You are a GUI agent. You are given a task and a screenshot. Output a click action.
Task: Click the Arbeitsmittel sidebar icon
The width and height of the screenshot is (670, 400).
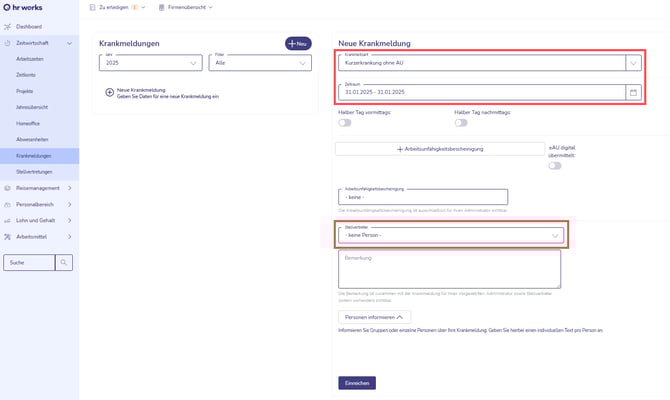tap(8, 237)
